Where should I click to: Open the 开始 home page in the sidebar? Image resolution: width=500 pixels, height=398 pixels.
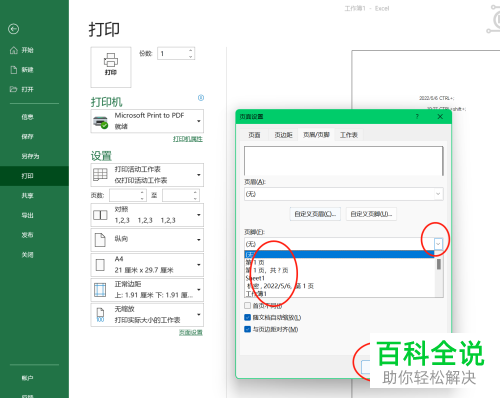click(22, 50)
